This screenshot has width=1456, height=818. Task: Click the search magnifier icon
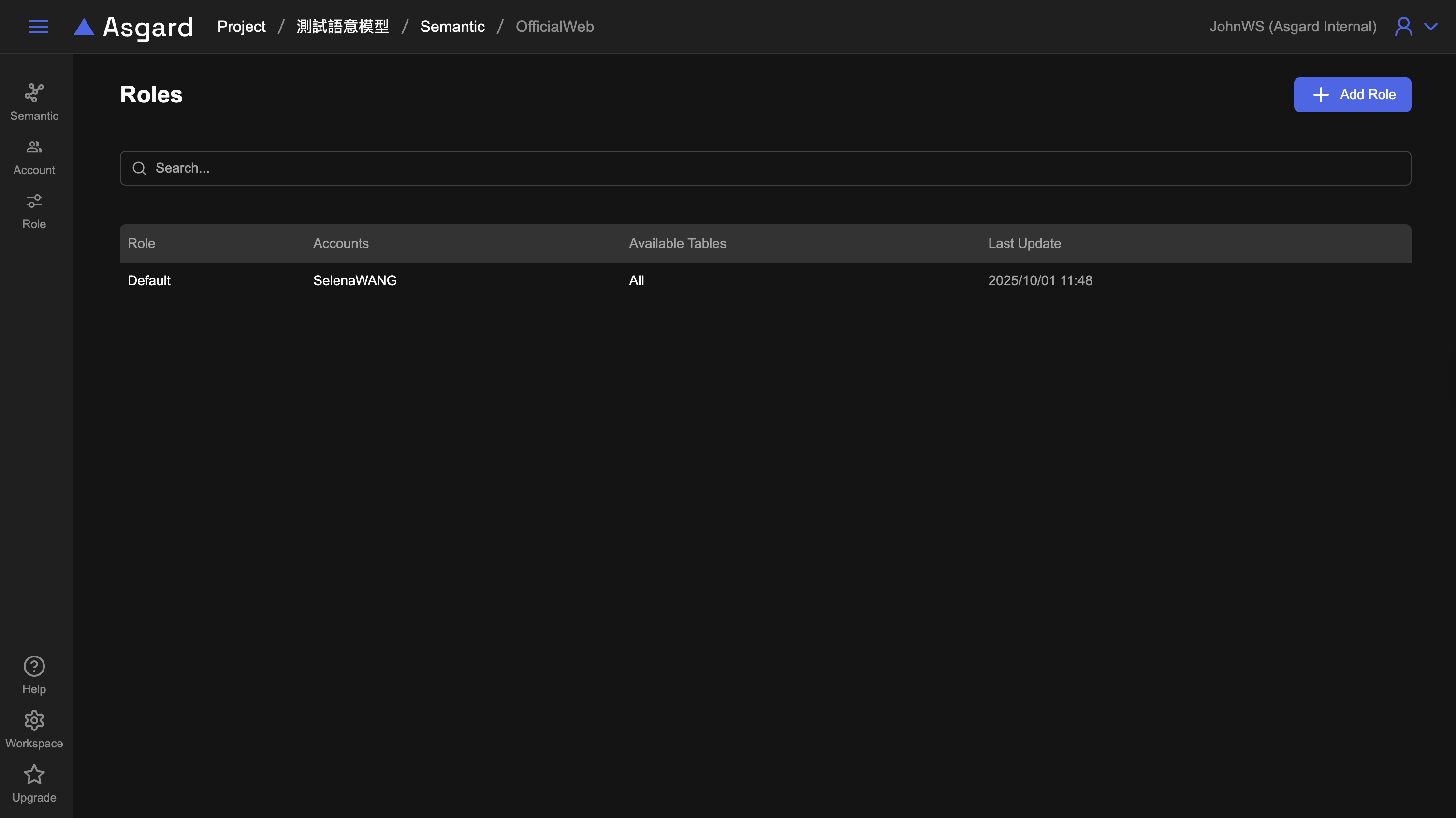139,168
